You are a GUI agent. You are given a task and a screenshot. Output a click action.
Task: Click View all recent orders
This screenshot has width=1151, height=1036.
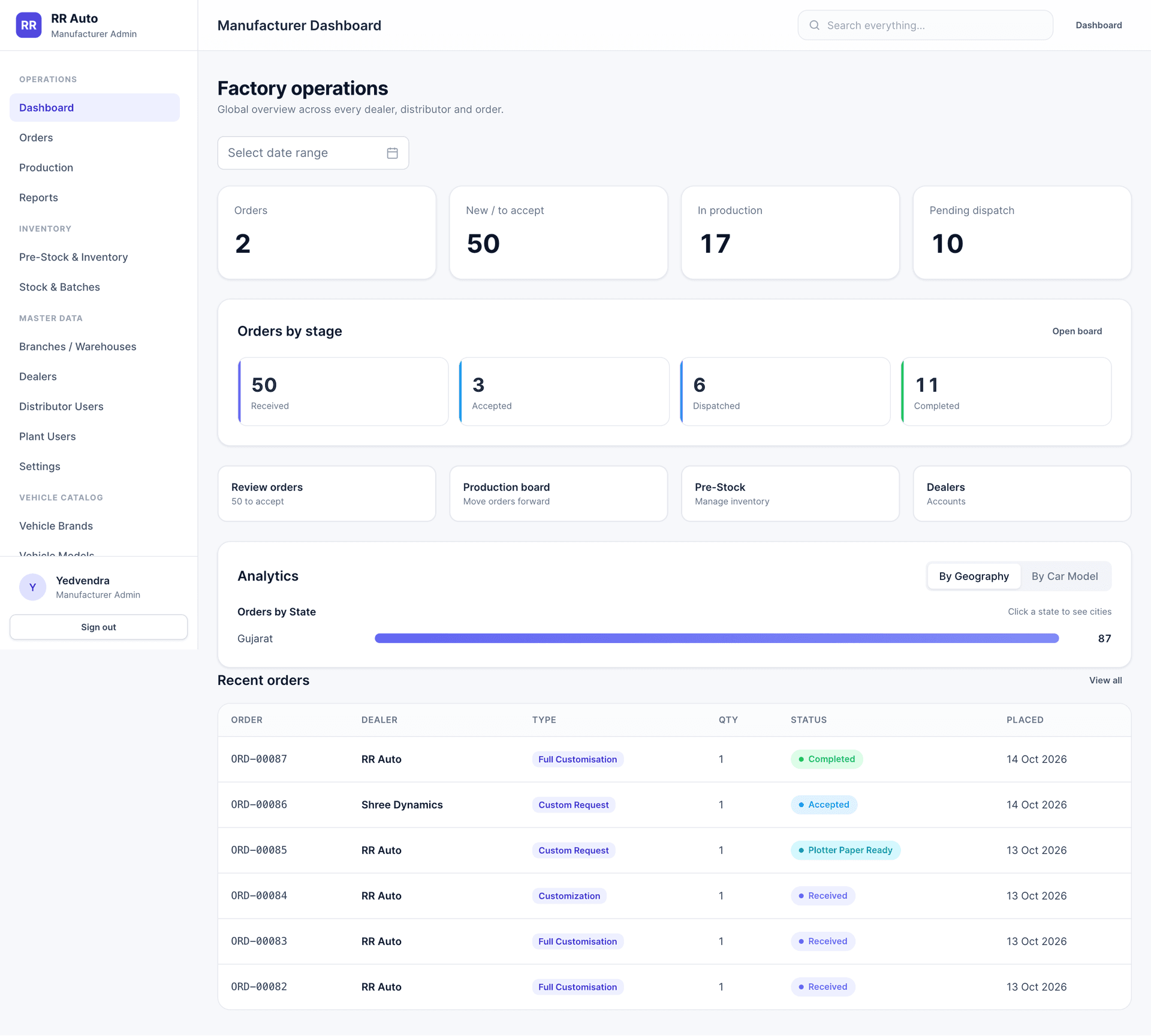[1105, 680]
